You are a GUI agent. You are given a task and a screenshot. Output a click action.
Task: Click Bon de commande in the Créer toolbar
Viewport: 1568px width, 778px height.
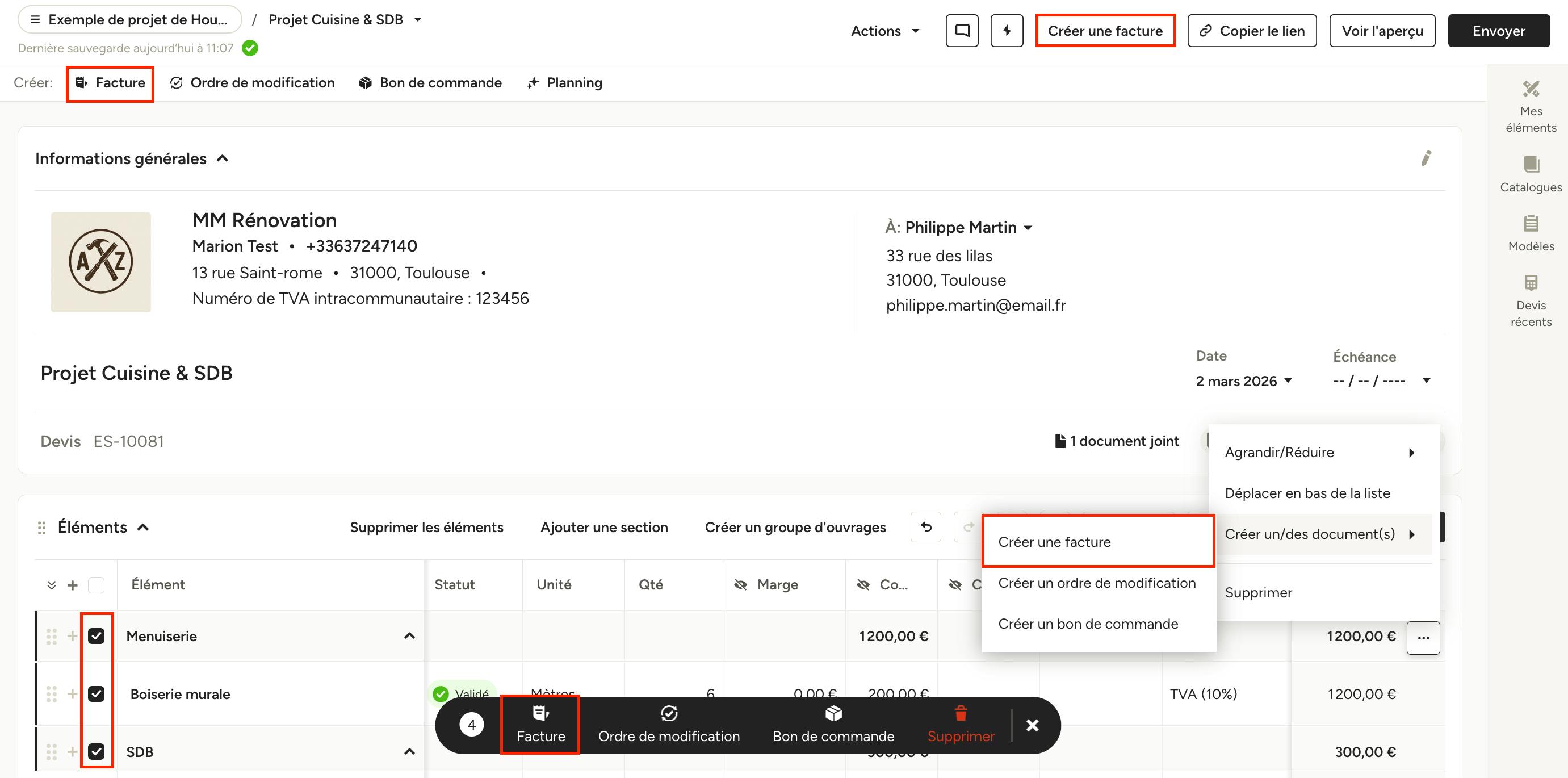tap(430, 83)
